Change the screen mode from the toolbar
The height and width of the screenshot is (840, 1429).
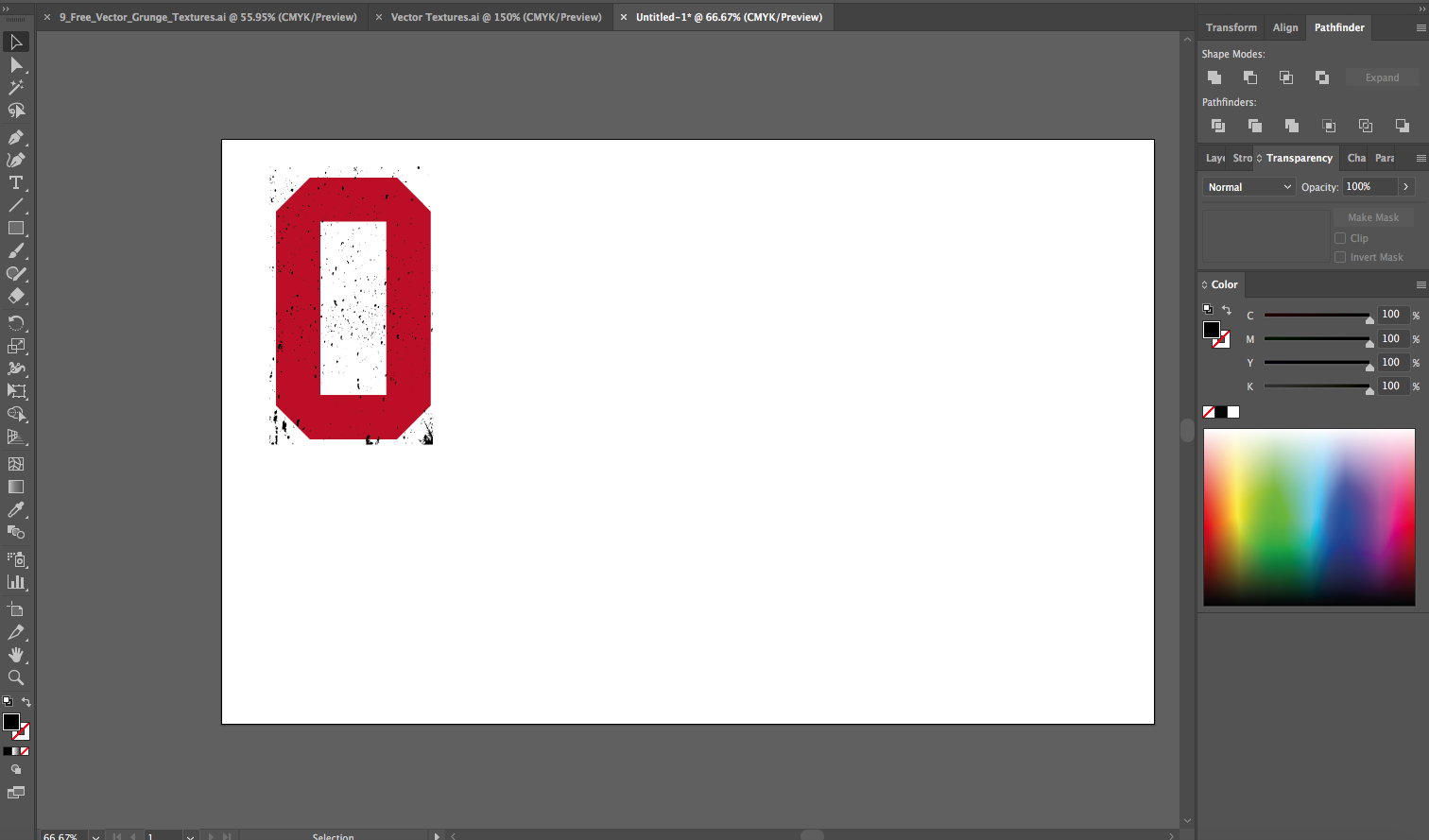[16, 793]
